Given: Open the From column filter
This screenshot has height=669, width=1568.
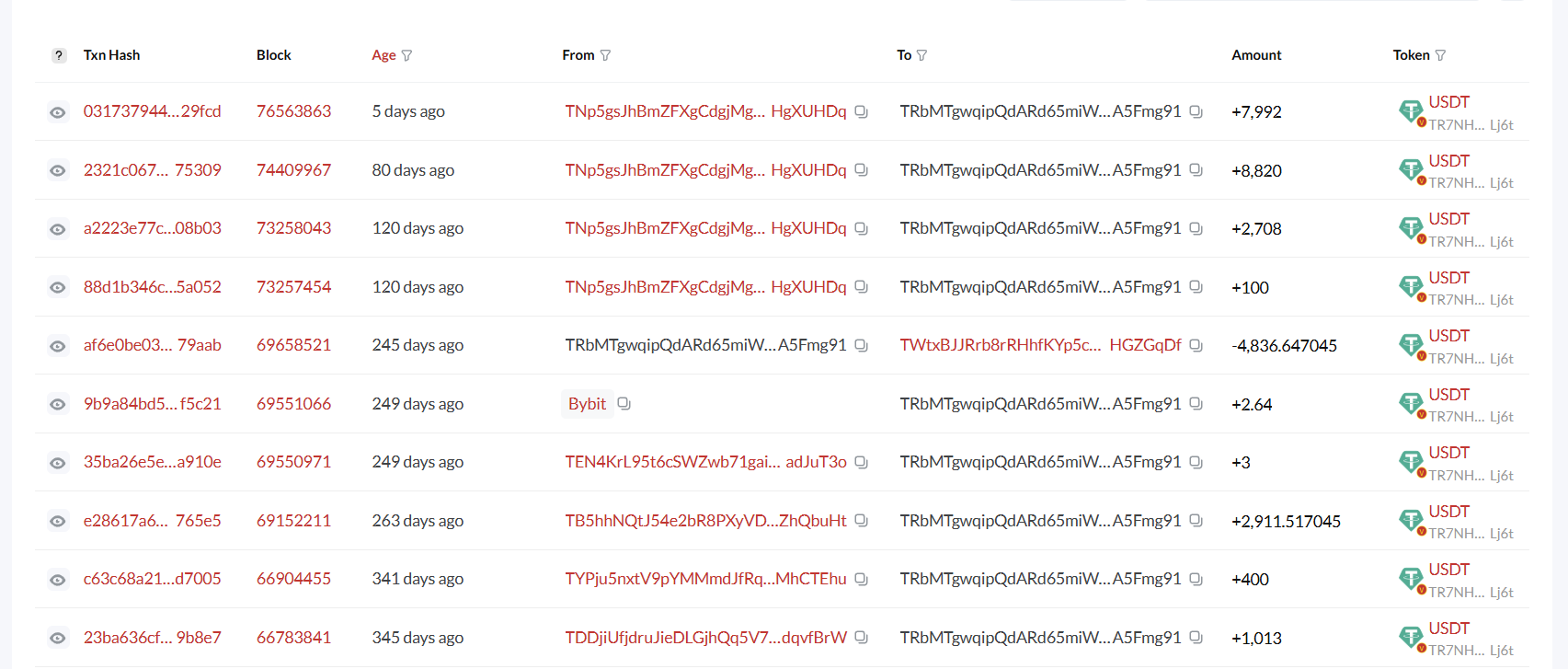Looking at the screenshot, I should coord(605,55).
